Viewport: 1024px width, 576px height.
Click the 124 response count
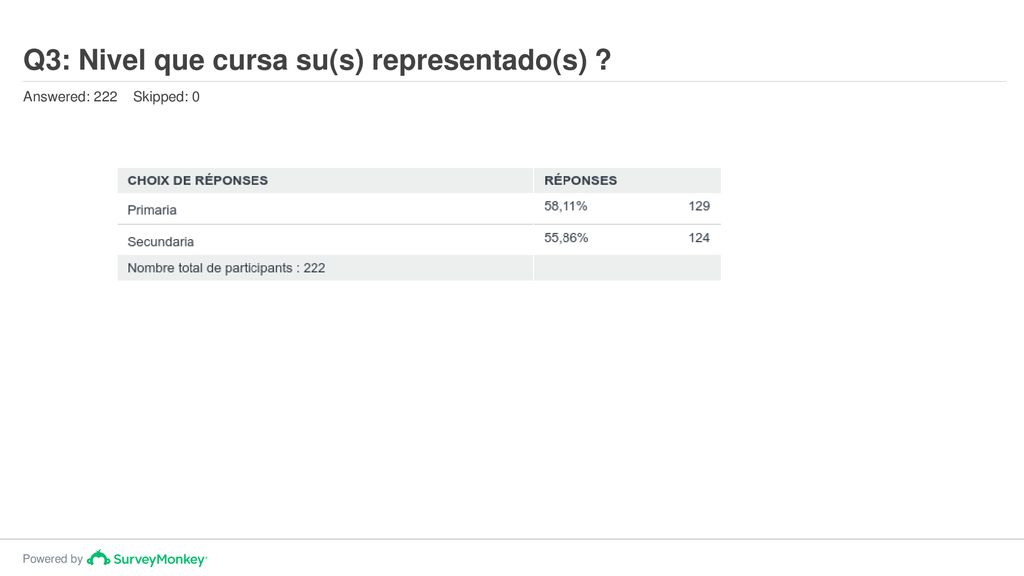click(699, 238)
